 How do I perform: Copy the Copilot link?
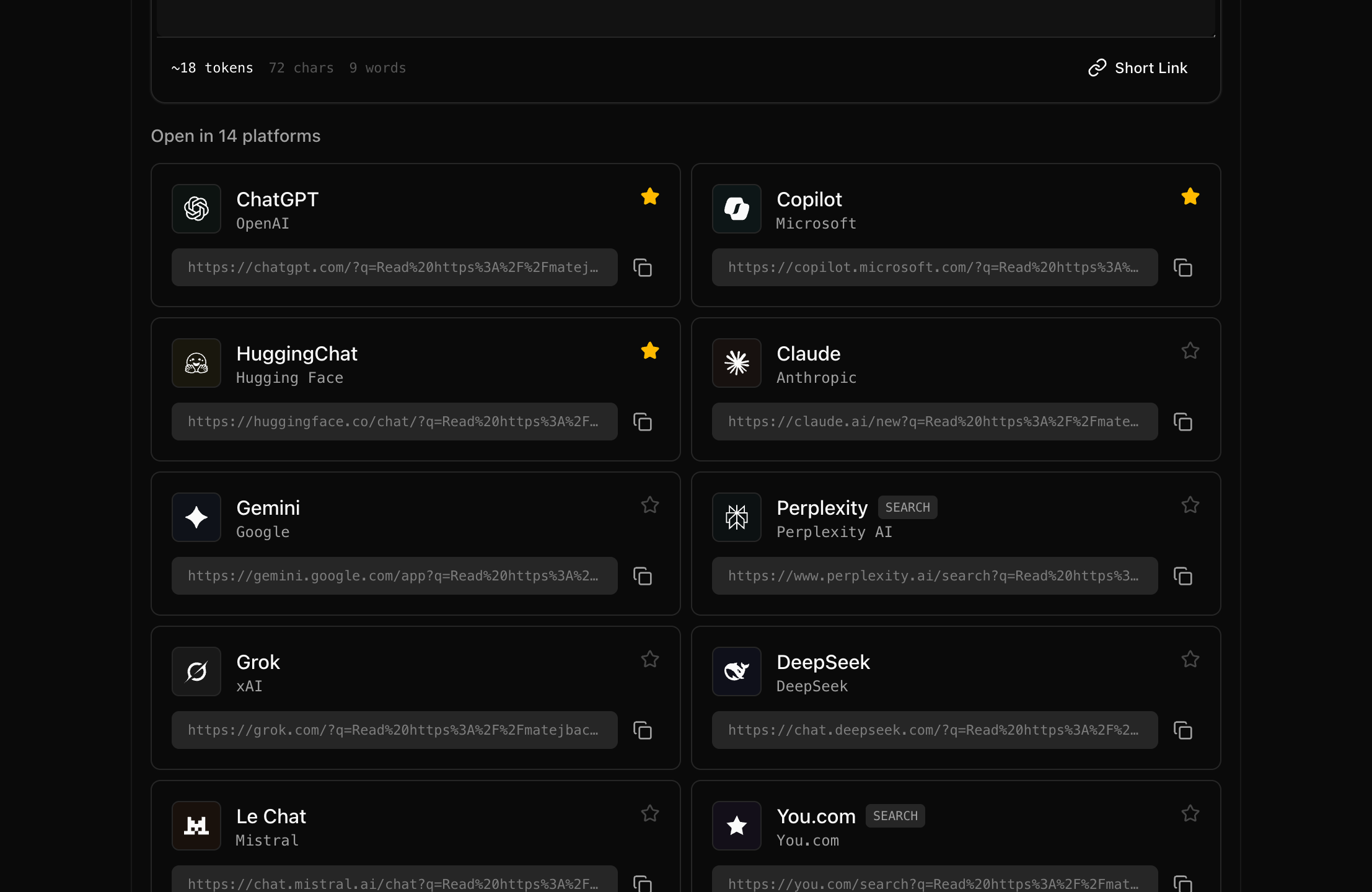[1182, 268]
